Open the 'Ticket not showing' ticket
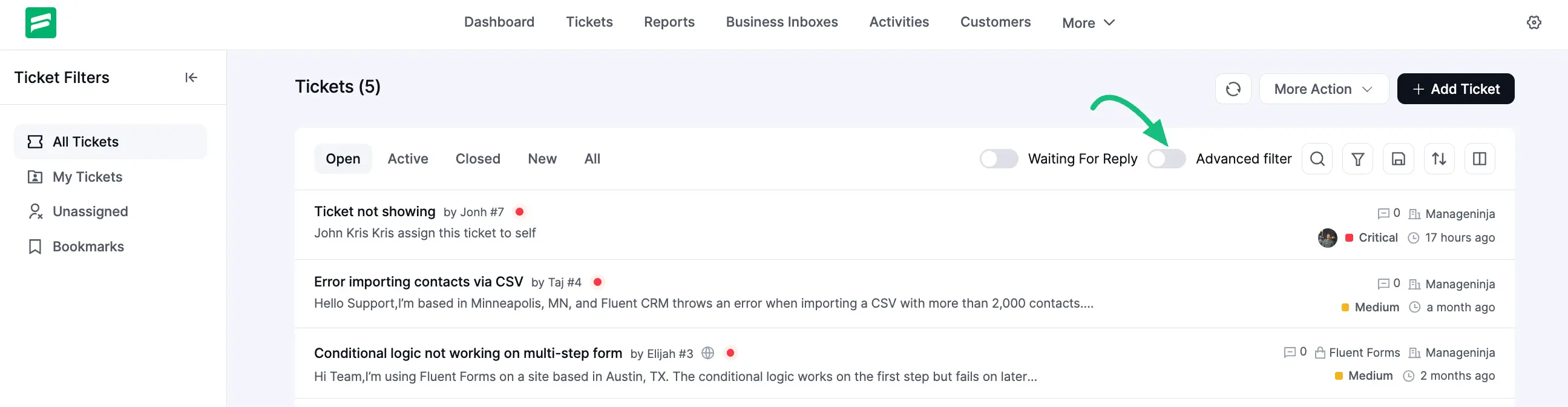The height and width of the screenshot is (407, 1568). click(x=375, y=211)
